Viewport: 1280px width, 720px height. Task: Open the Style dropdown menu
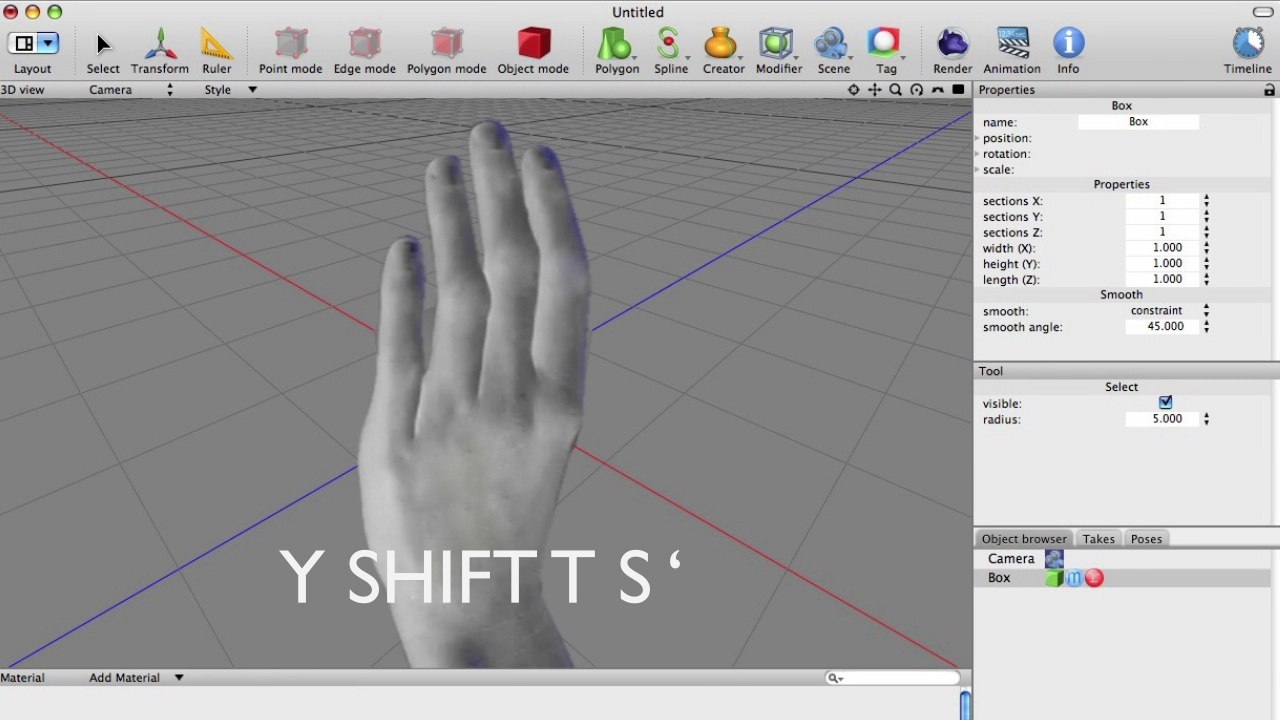click(230, 90)
